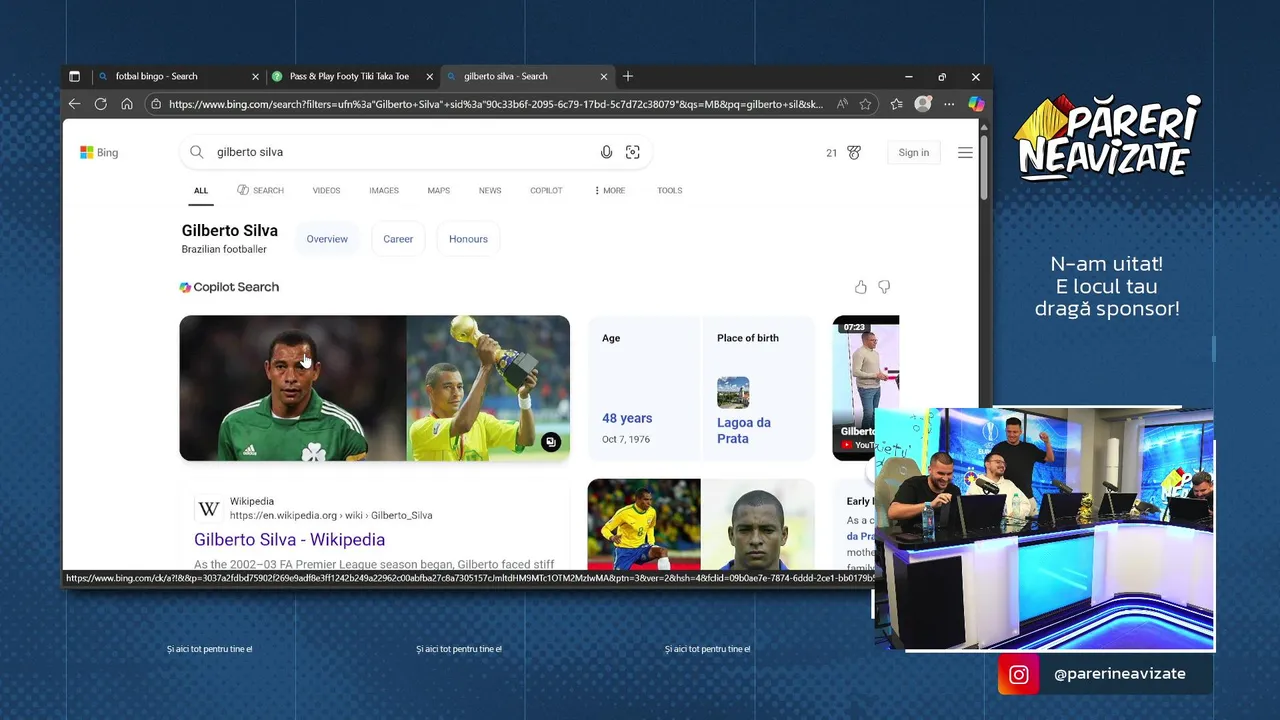The height and width of the screenshot is (720, 1280).
Task: Click the Gilberto Silva entity title
Action: point(230,231)
